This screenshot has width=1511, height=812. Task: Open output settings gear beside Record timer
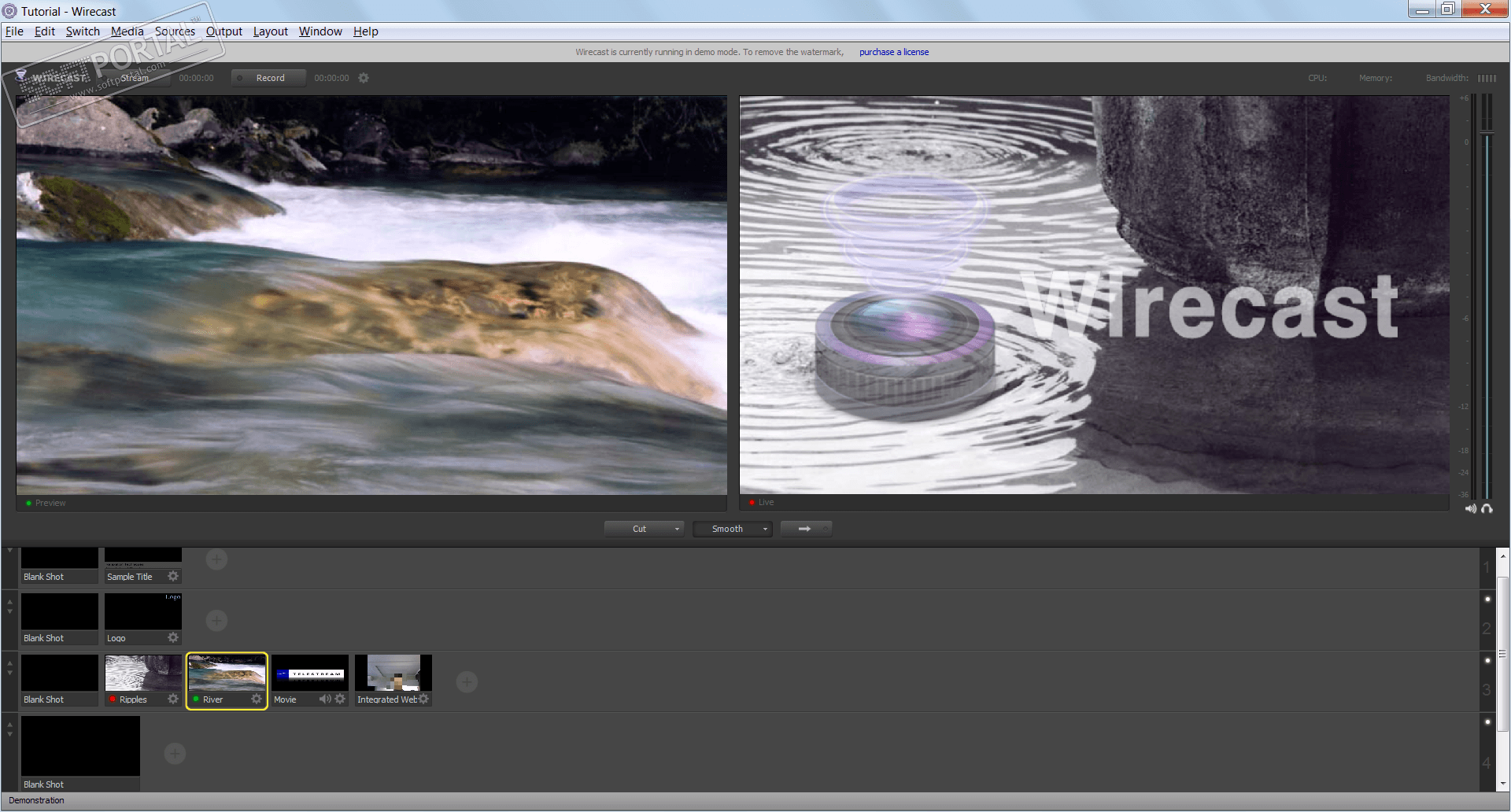[364, 78]
